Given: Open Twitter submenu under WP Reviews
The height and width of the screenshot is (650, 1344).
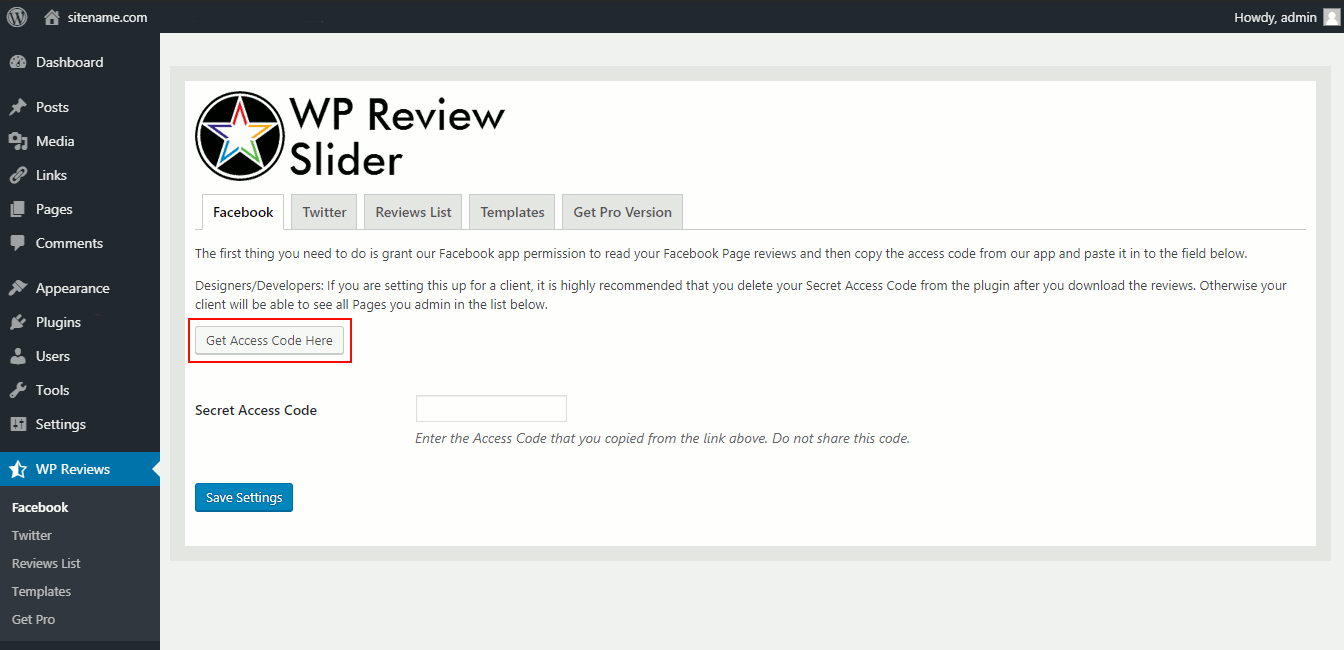Looking at the screenshot, I should [x=32, y=535].
